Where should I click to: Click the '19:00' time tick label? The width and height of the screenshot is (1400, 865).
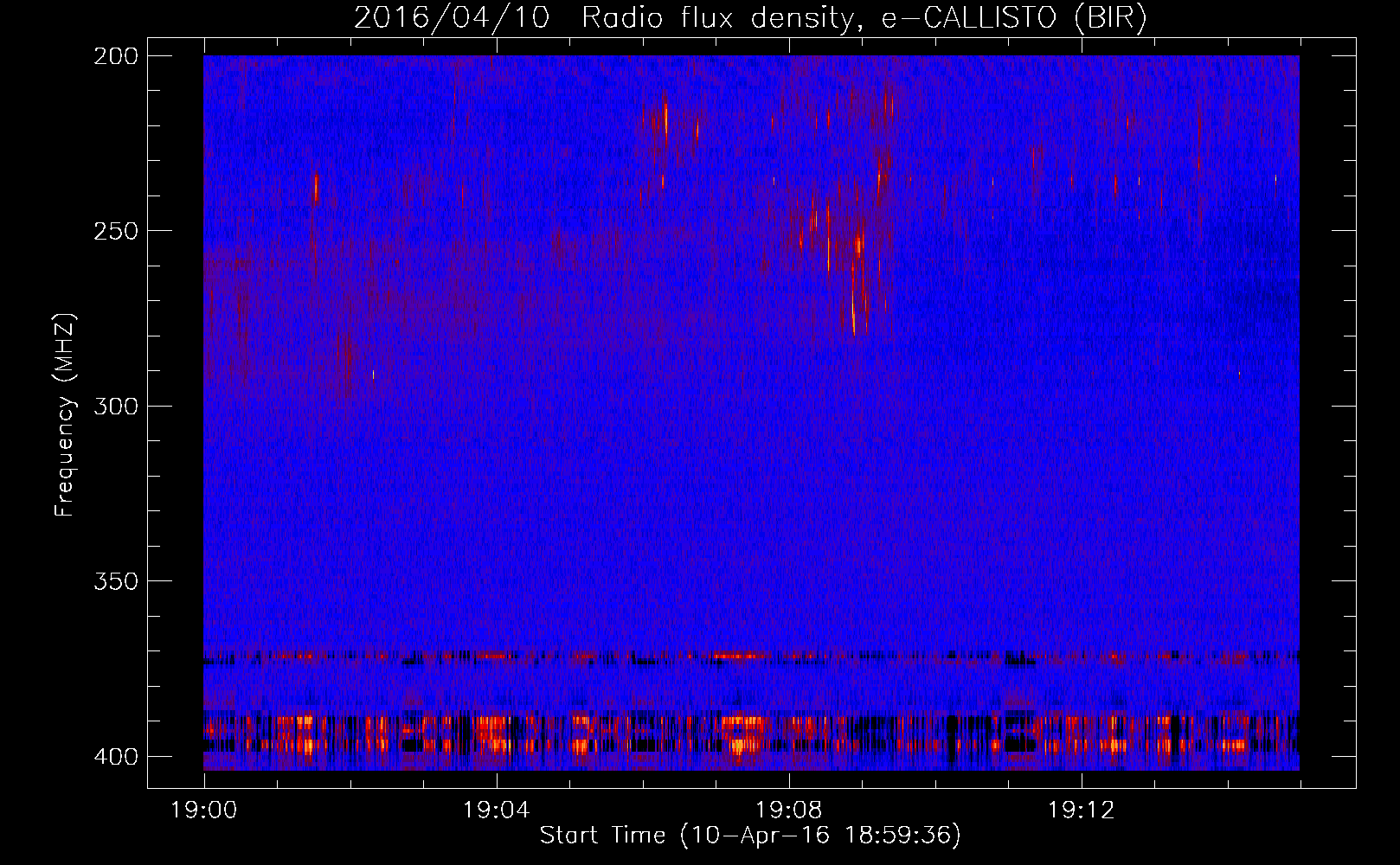coord(204,811)
